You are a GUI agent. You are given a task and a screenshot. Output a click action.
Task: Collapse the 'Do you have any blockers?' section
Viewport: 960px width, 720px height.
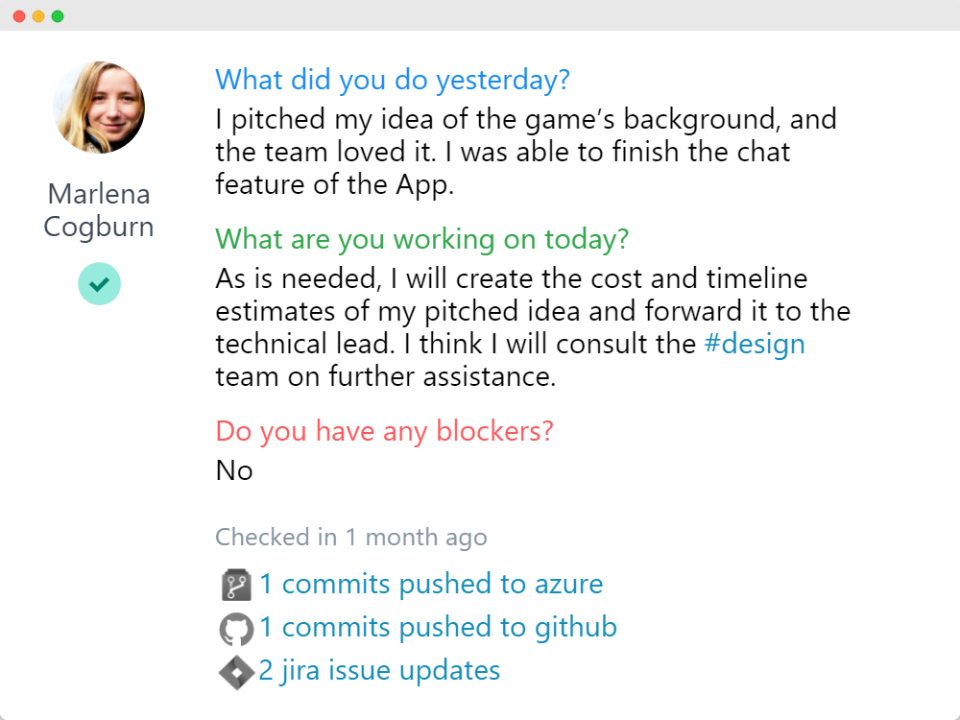point(384,430)
